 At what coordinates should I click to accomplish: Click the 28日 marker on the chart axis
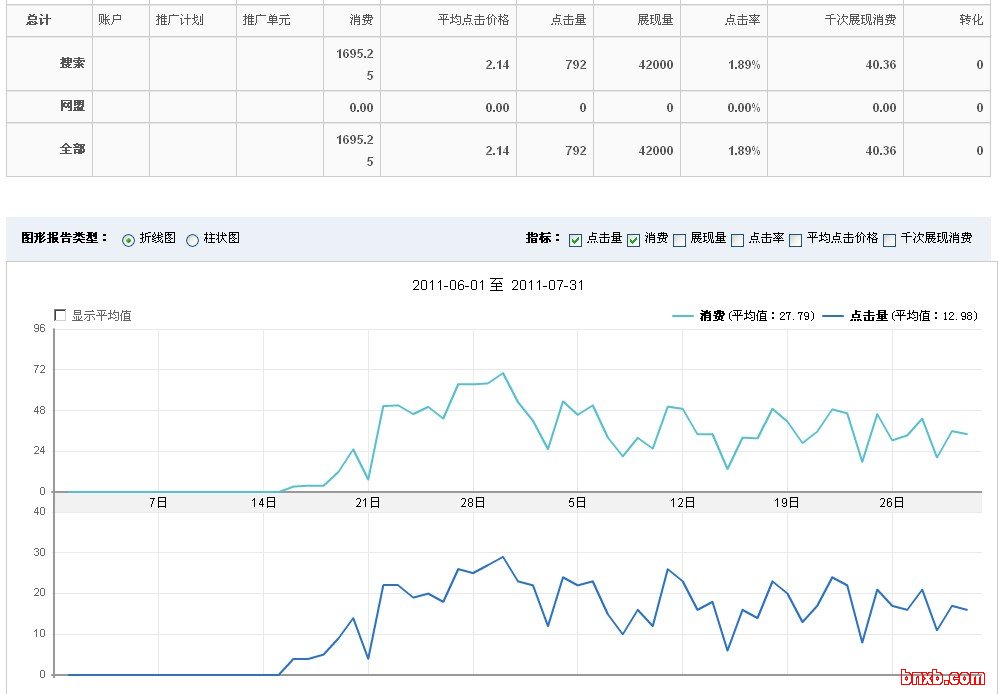click(x=473, y=503)
